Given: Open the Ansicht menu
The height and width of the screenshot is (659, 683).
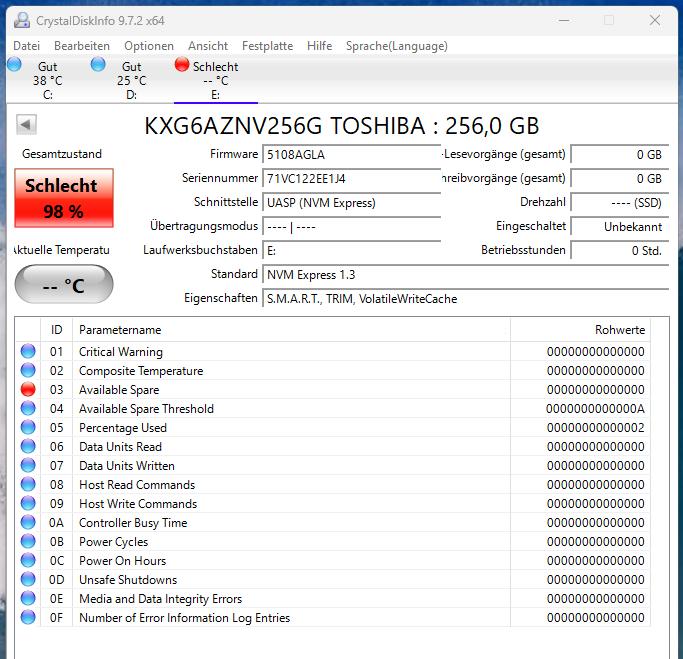Looking at the screenshot, I should (208, 46).
